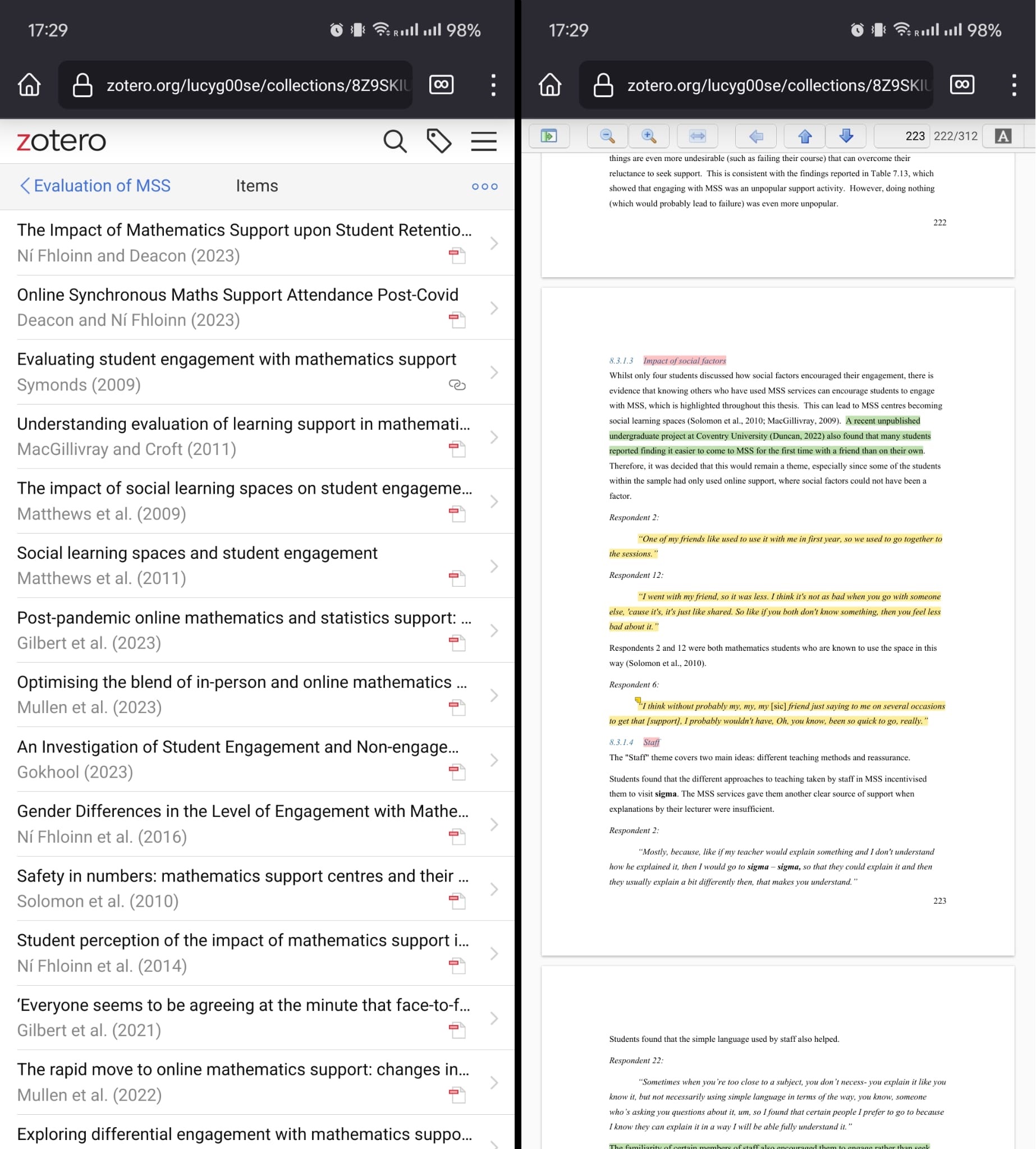Viewport: 1036px width, 1149px height.
Task: Expand chevron for Gilbert et al. (2023)
Action: pos(493,631)
